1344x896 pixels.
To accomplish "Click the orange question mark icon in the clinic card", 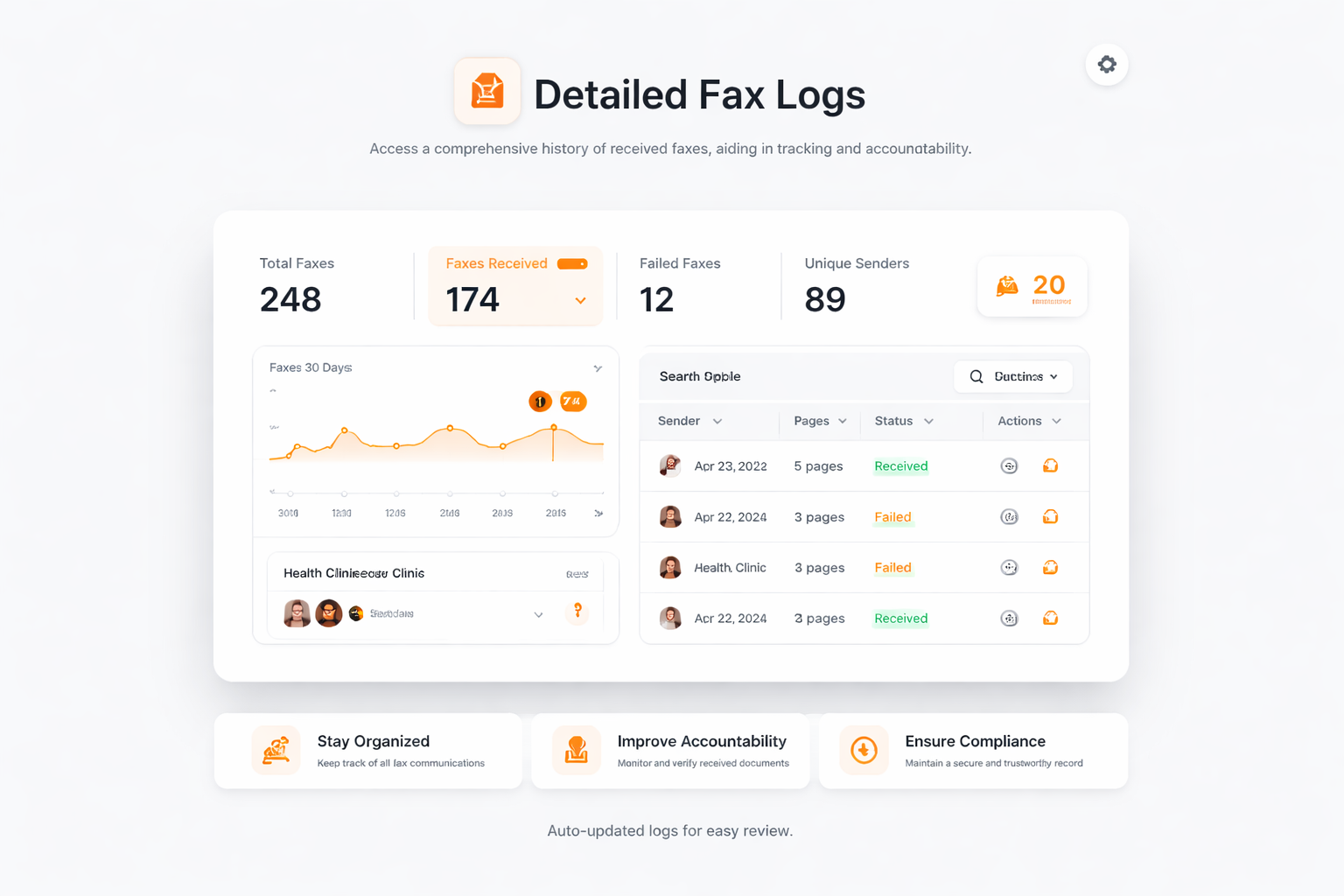I will coord(577,612).
